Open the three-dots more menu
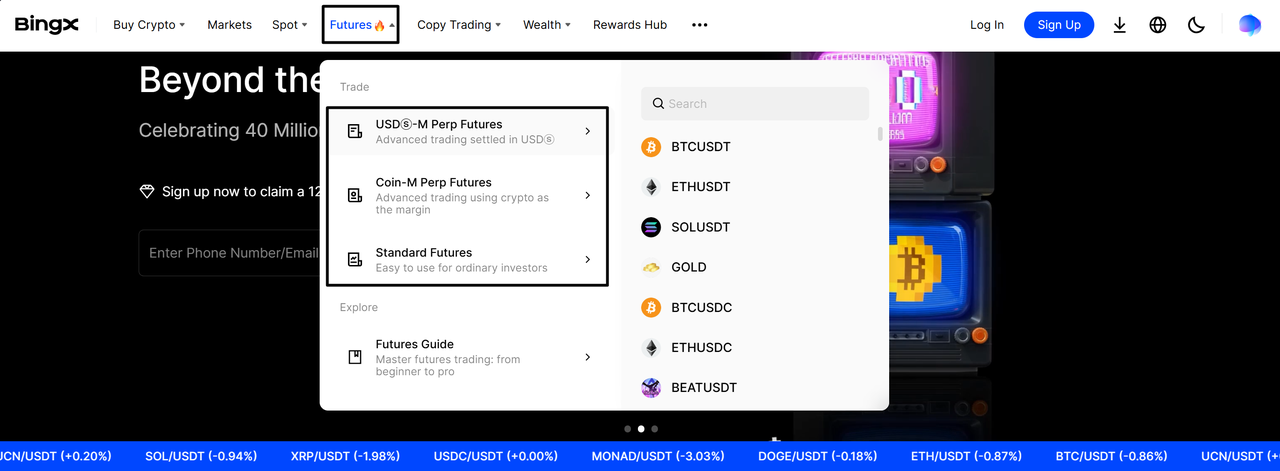 click(700, 25)
